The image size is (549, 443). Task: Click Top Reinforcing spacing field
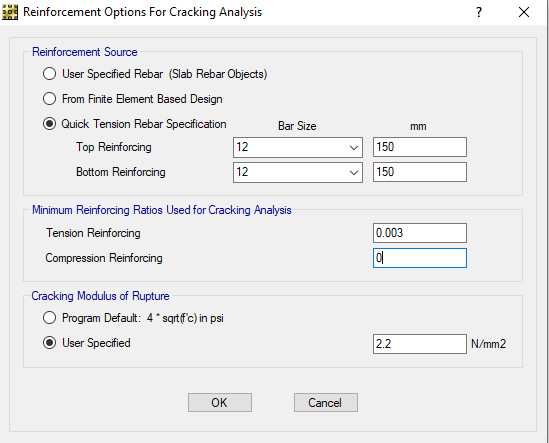pos(420,147)
